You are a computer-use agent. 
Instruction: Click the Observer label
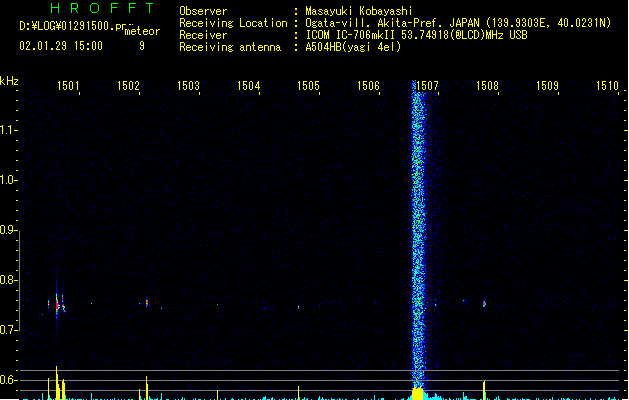(203, 11)
